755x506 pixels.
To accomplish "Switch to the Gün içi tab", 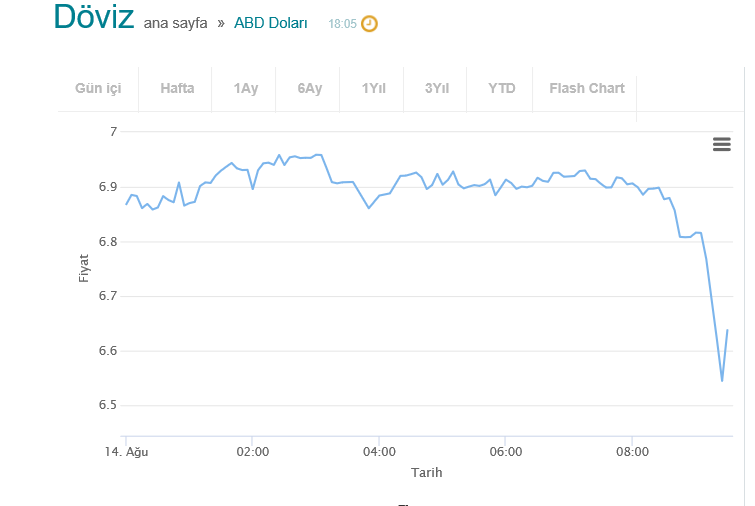I will [98, 88].
